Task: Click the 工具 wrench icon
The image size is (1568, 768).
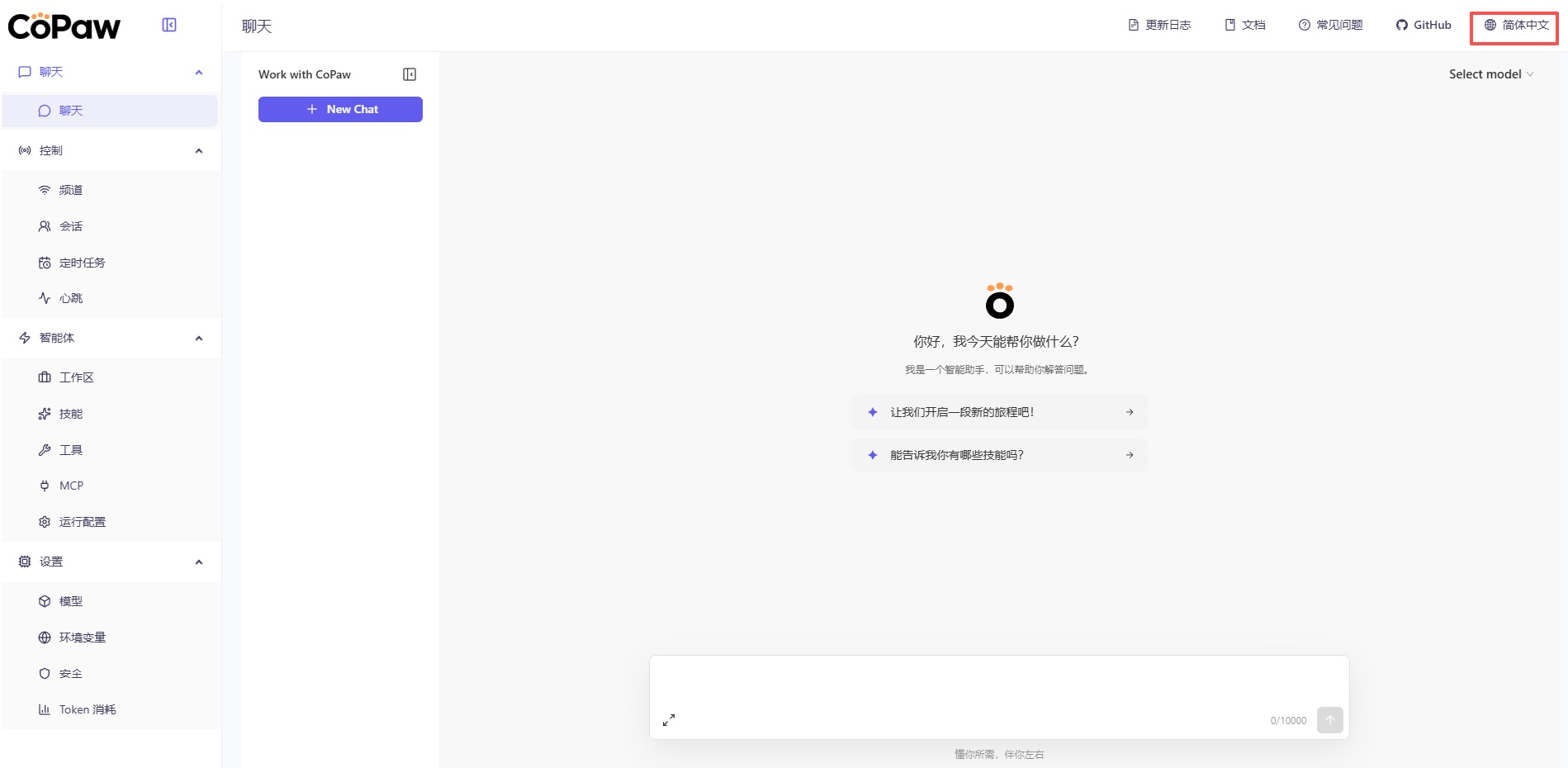Action: point(45,450)
